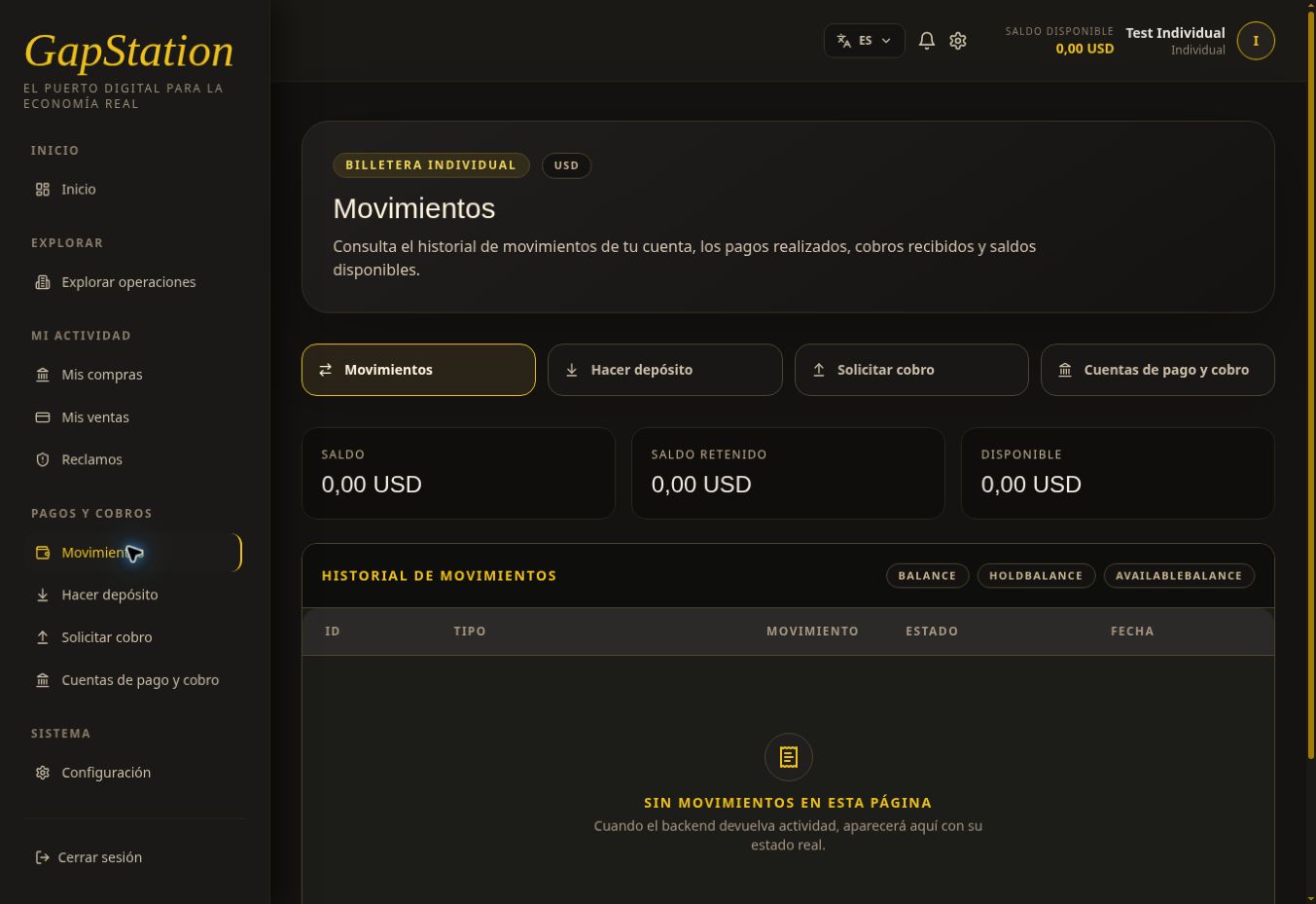
Task: Click the USD currency badge
Action: click(566, 165)
